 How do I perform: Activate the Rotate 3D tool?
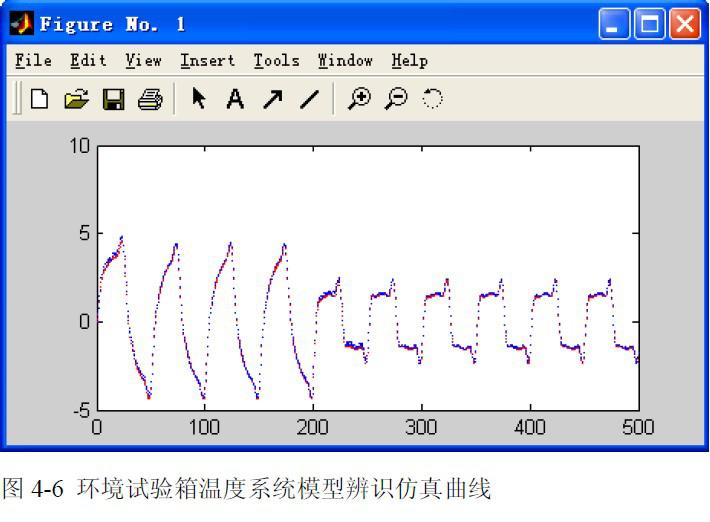pos(432,99)
